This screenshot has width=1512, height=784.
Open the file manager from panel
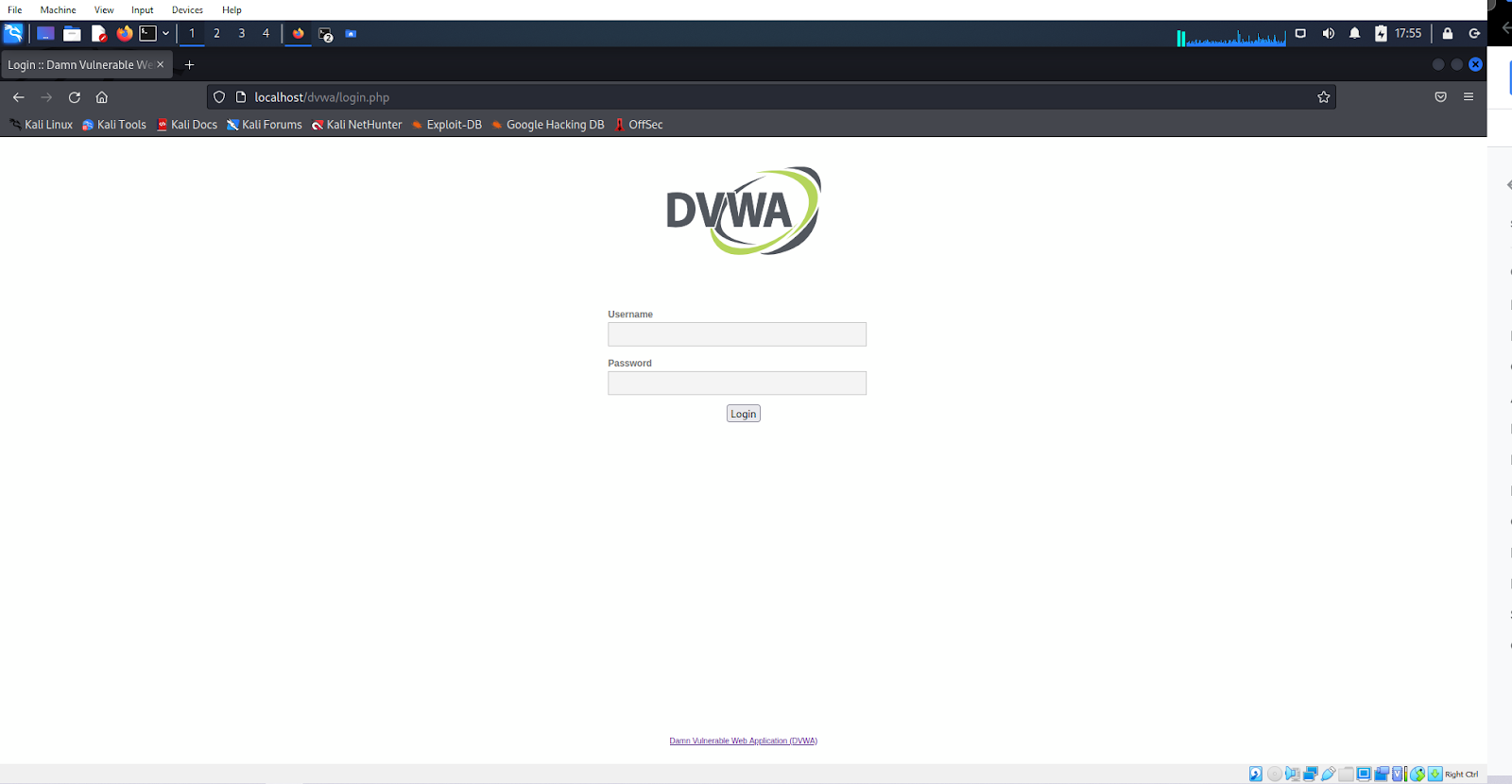(72, 33)
